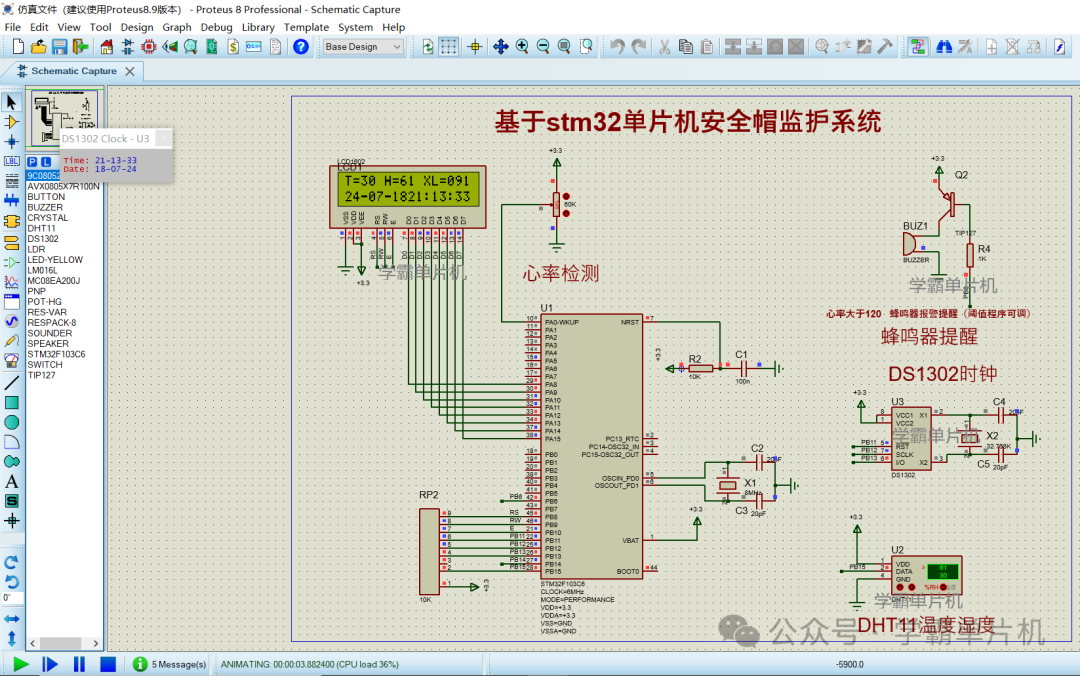
Task: Click the Undo arrow icon
Action: click(x=617, y=46)
